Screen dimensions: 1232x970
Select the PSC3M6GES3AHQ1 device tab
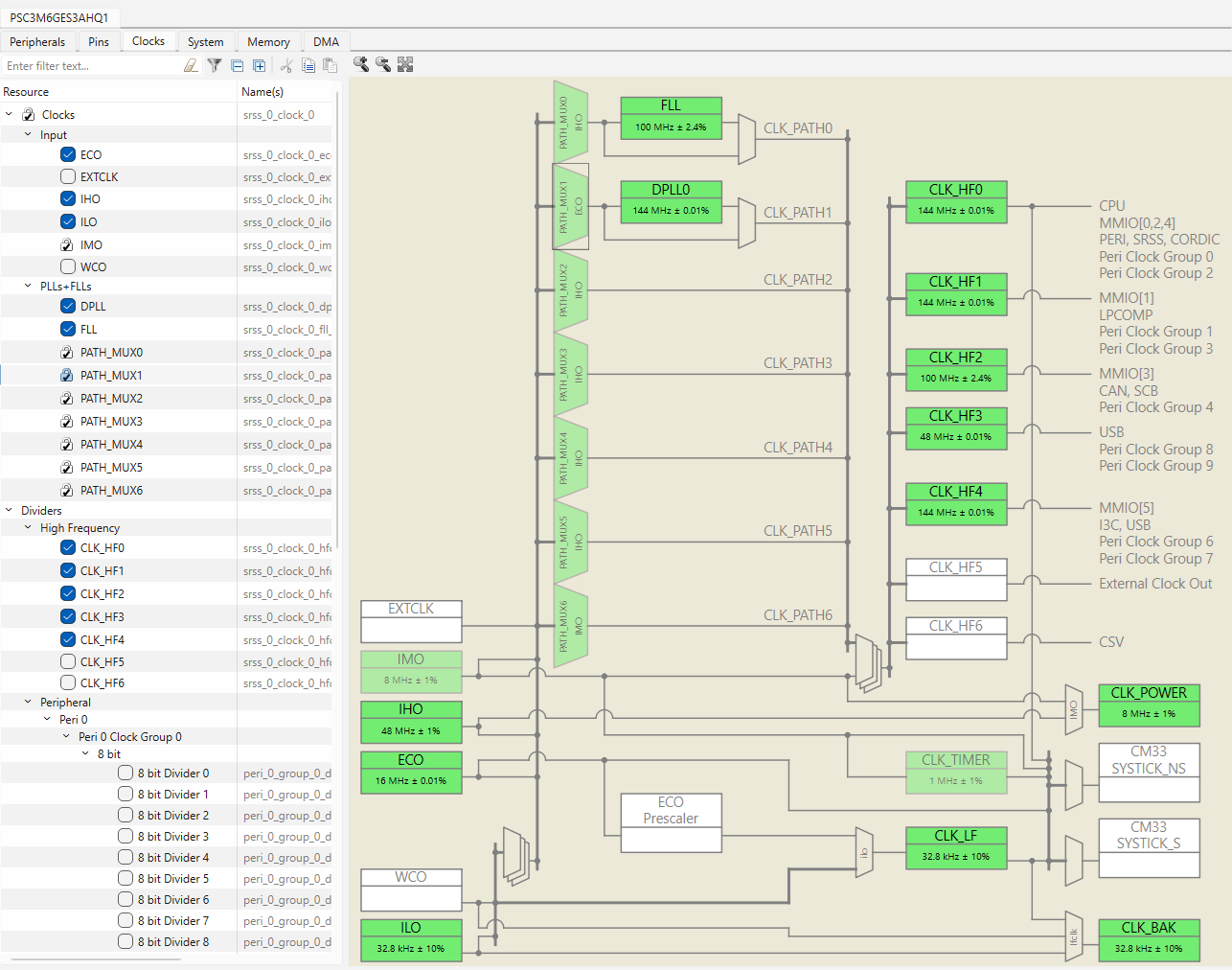pos(59,17)
